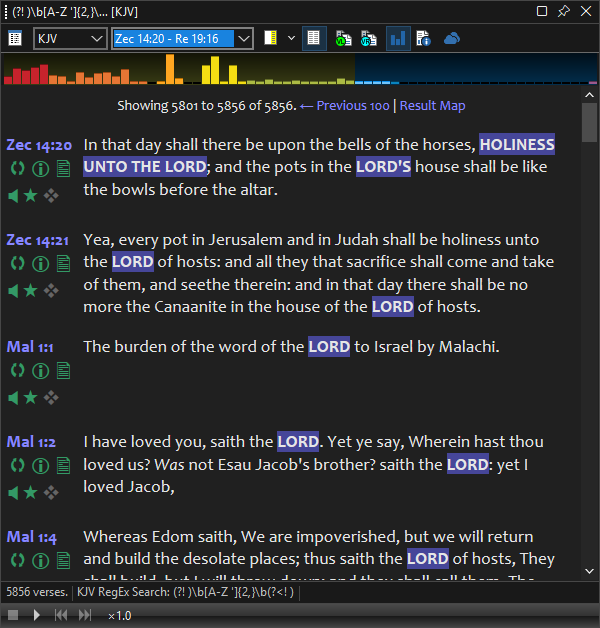Click the info icon under Zec 14:20
The height and width of the screenshot is (628, 600).
40,169
